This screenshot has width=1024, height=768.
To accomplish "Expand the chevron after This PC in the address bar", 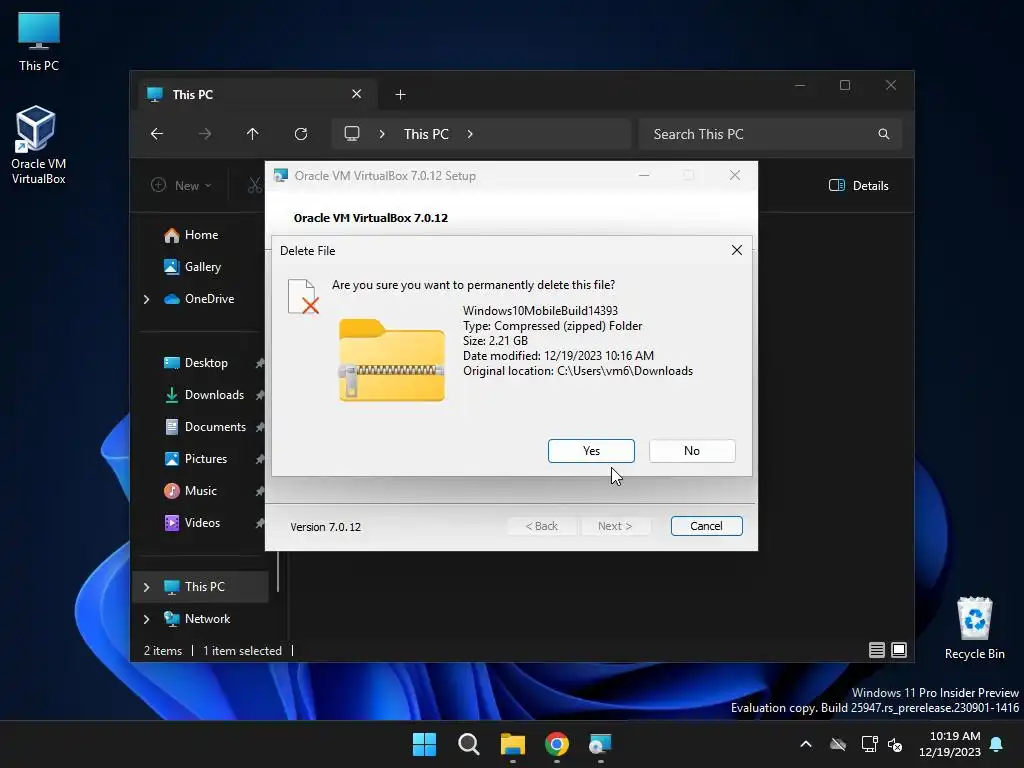I will (470, 134).
